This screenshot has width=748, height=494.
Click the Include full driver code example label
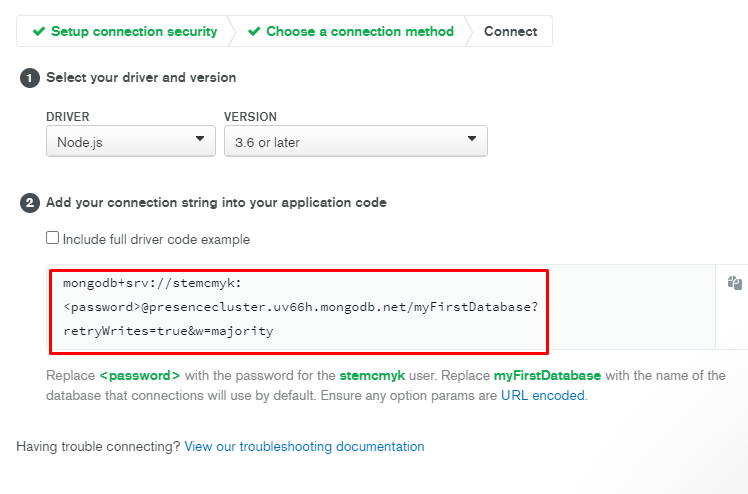(x=156, y=239)
